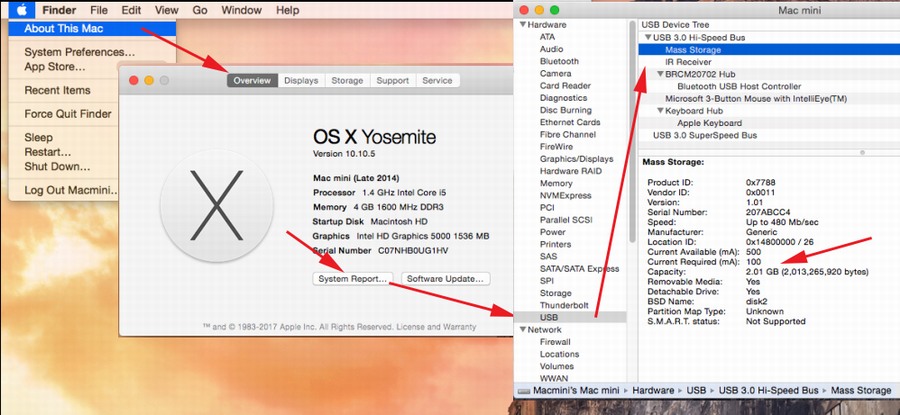
Task: Select Camera in the Hardware list
Action: point(556,73)
